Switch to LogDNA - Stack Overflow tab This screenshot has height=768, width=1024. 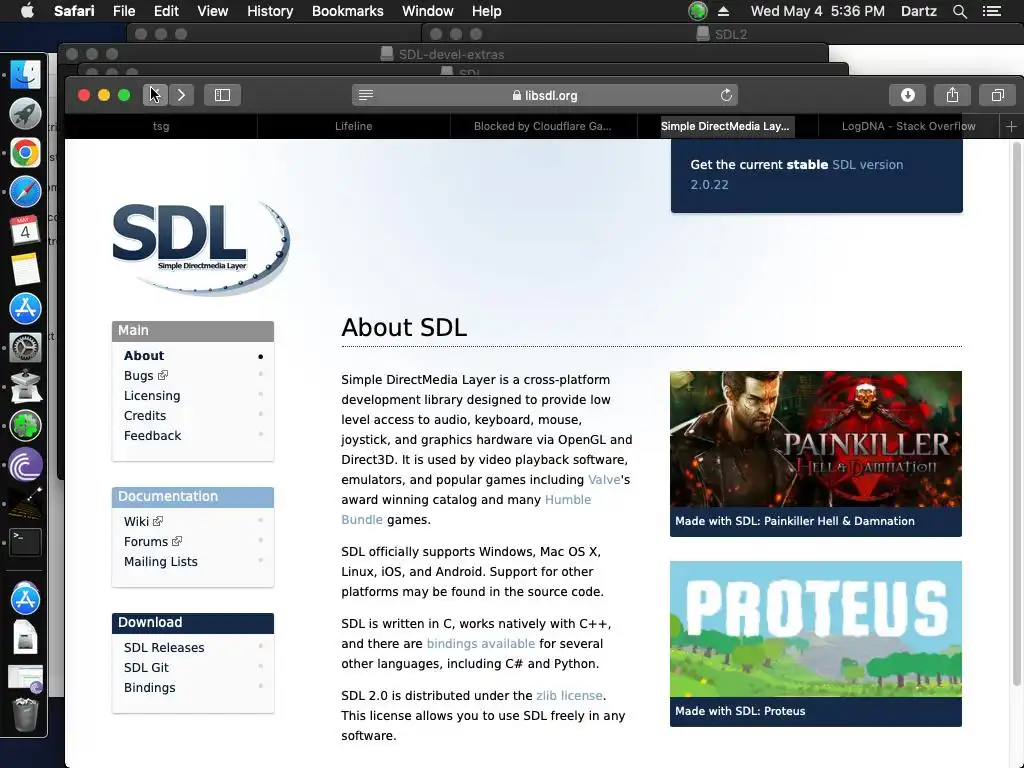(908, 127)
